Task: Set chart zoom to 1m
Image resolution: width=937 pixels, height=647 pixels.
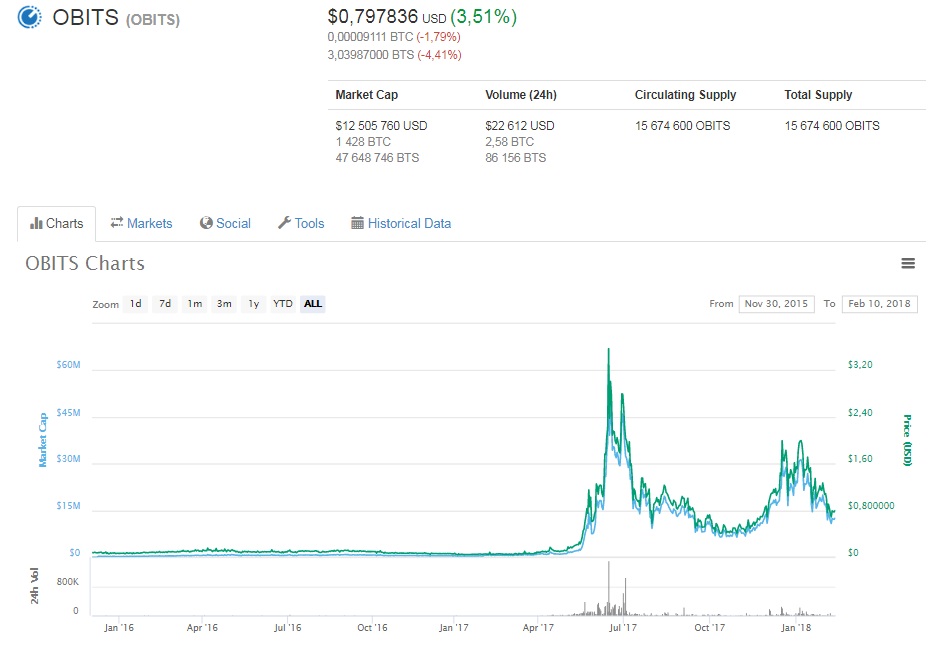Action: (195, 304)
